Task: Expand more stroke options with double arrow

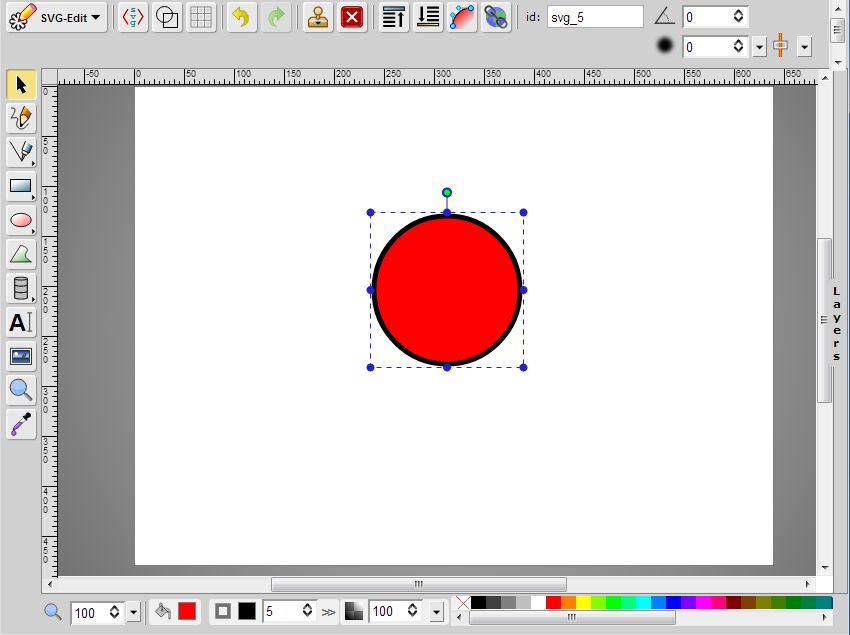Action: coord(328,612)
